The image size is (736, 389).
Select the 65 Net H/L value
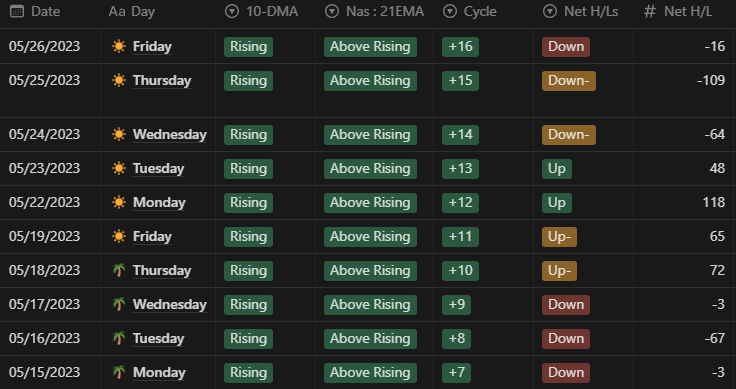click(717, 236)
